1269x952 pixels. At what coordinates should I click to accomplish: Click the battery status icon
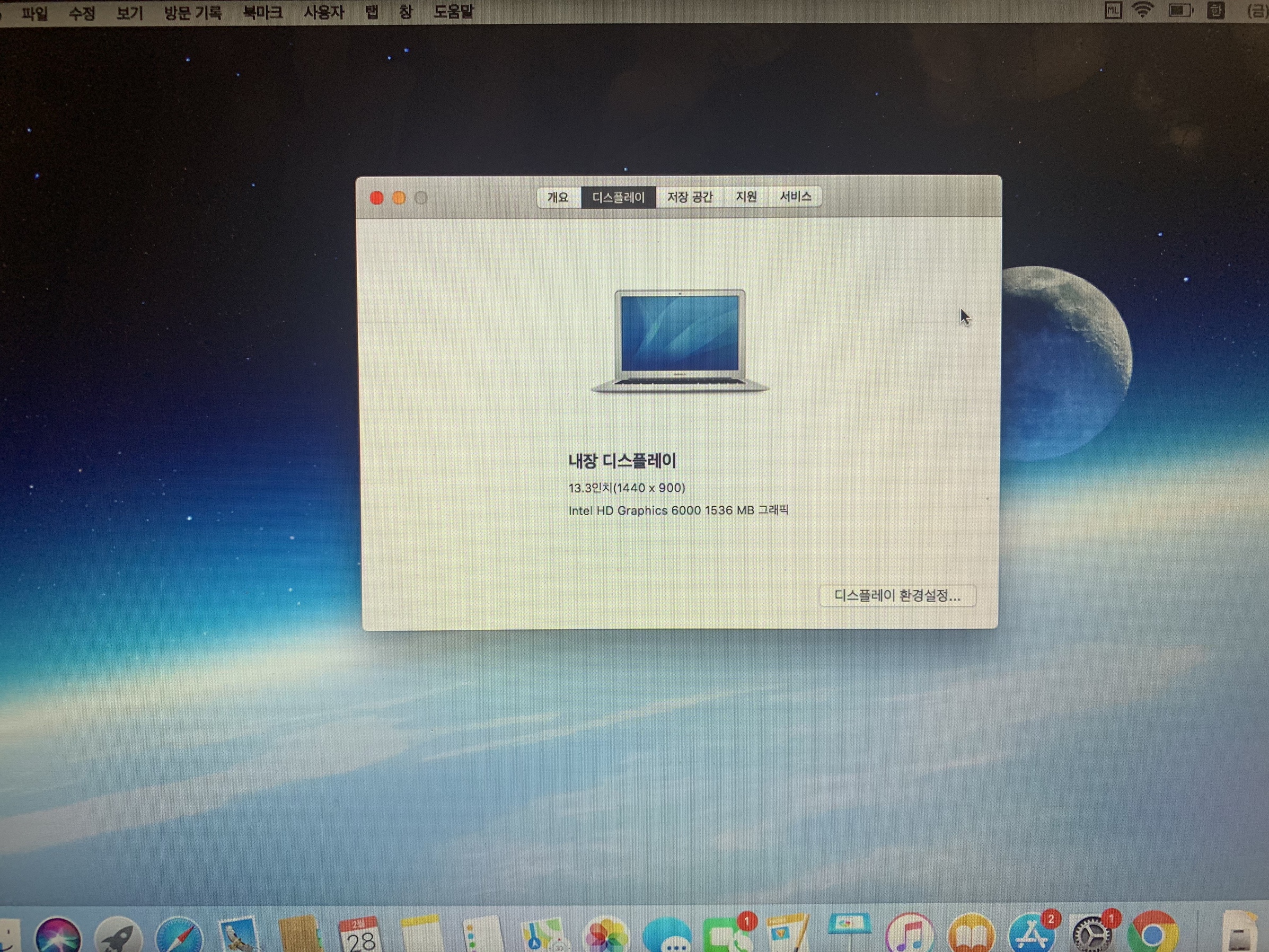[x=1179, y=10]
